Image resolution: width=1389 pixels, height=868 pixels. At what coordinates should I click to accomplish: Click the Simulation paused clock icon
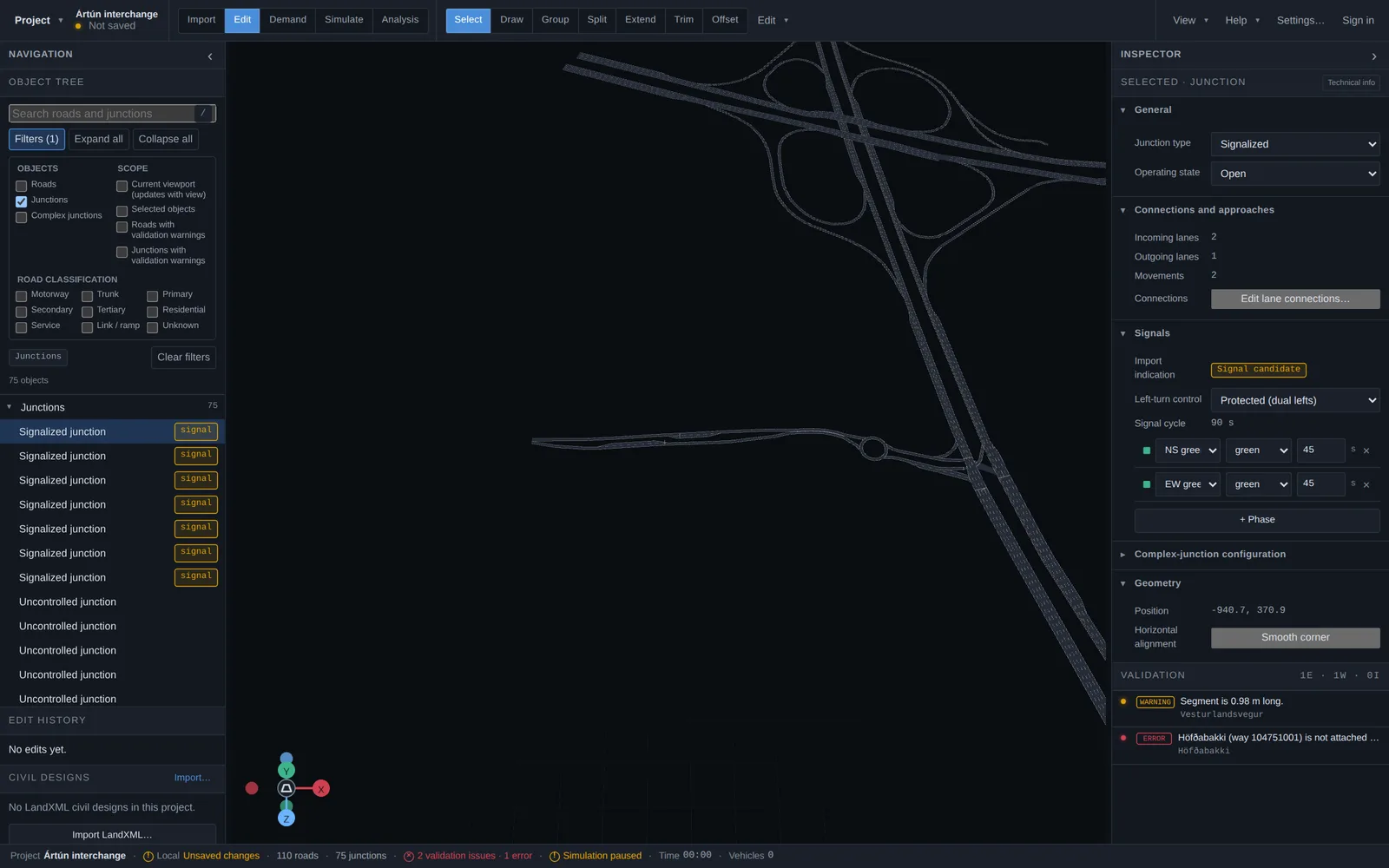(x=555, y=857)
